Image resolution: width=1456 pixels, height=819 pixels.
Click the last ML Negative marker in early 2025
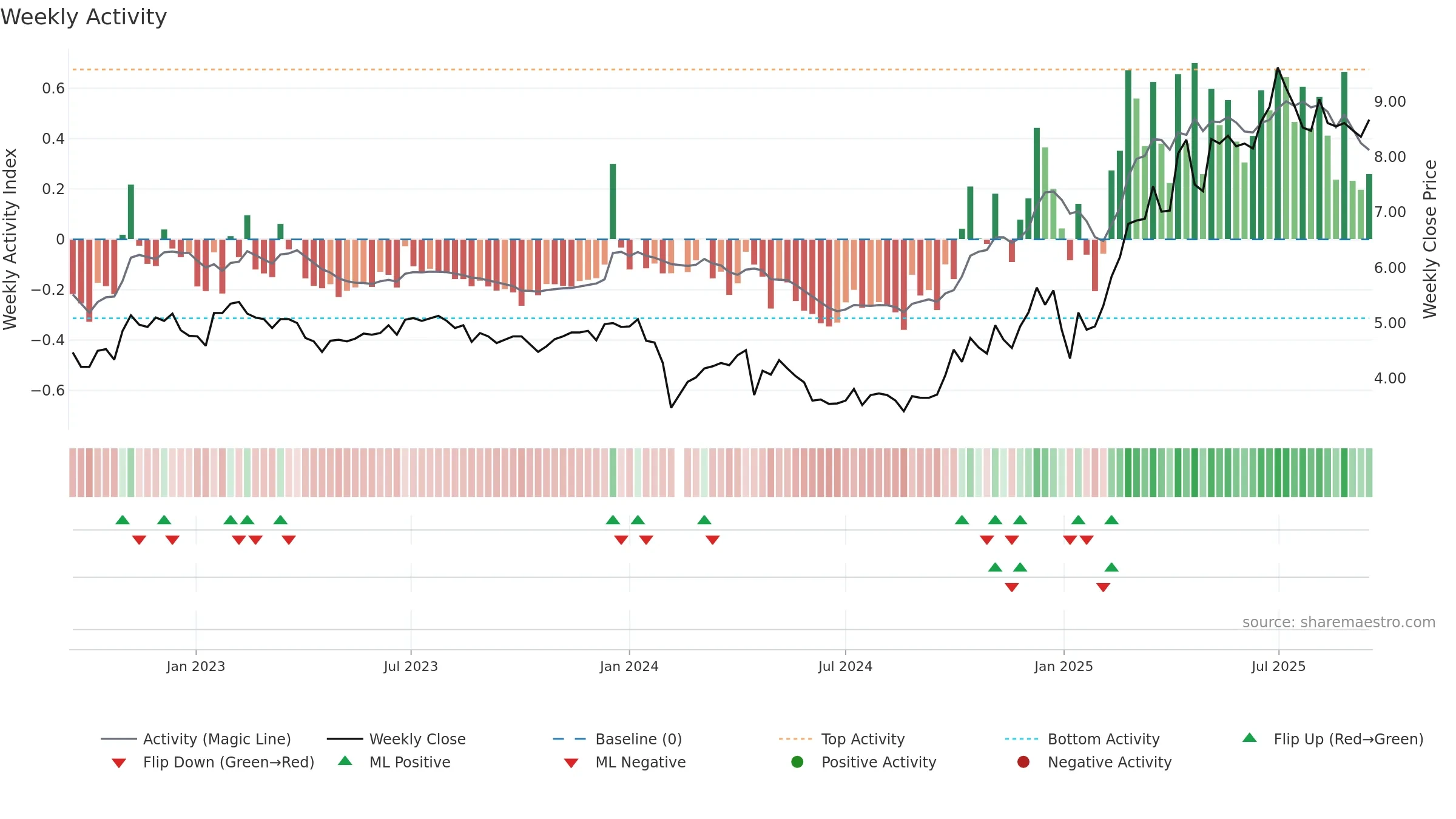coord(1104,587)
